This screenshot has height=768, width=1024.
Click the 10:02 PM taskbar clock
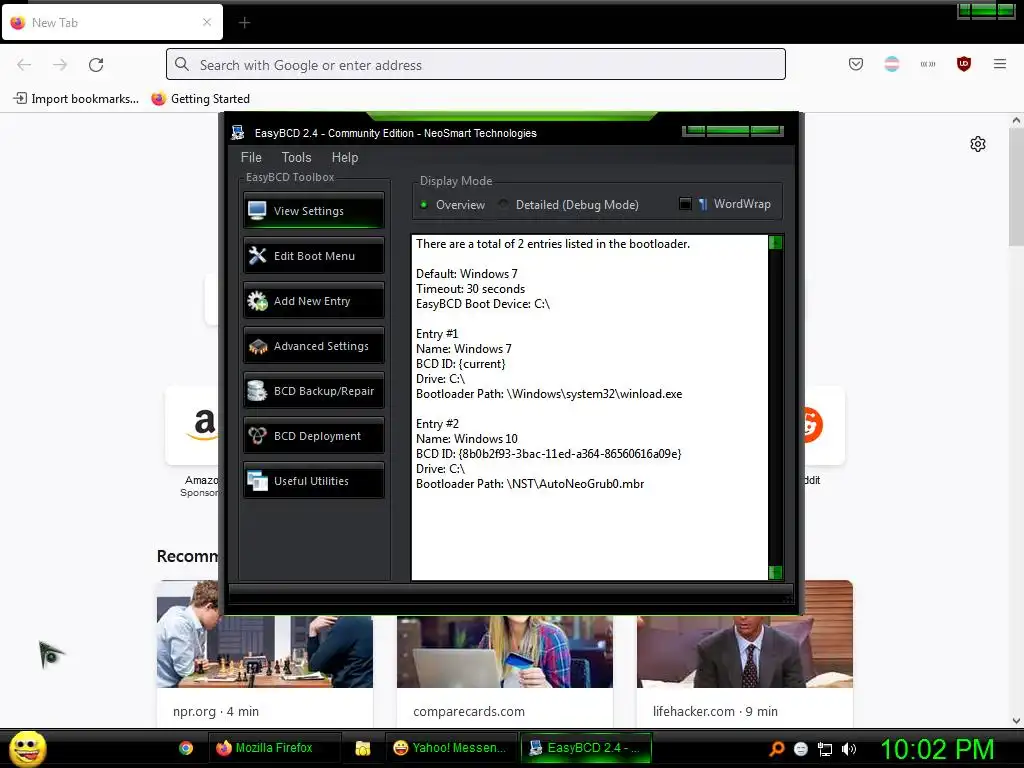point(937,749)
